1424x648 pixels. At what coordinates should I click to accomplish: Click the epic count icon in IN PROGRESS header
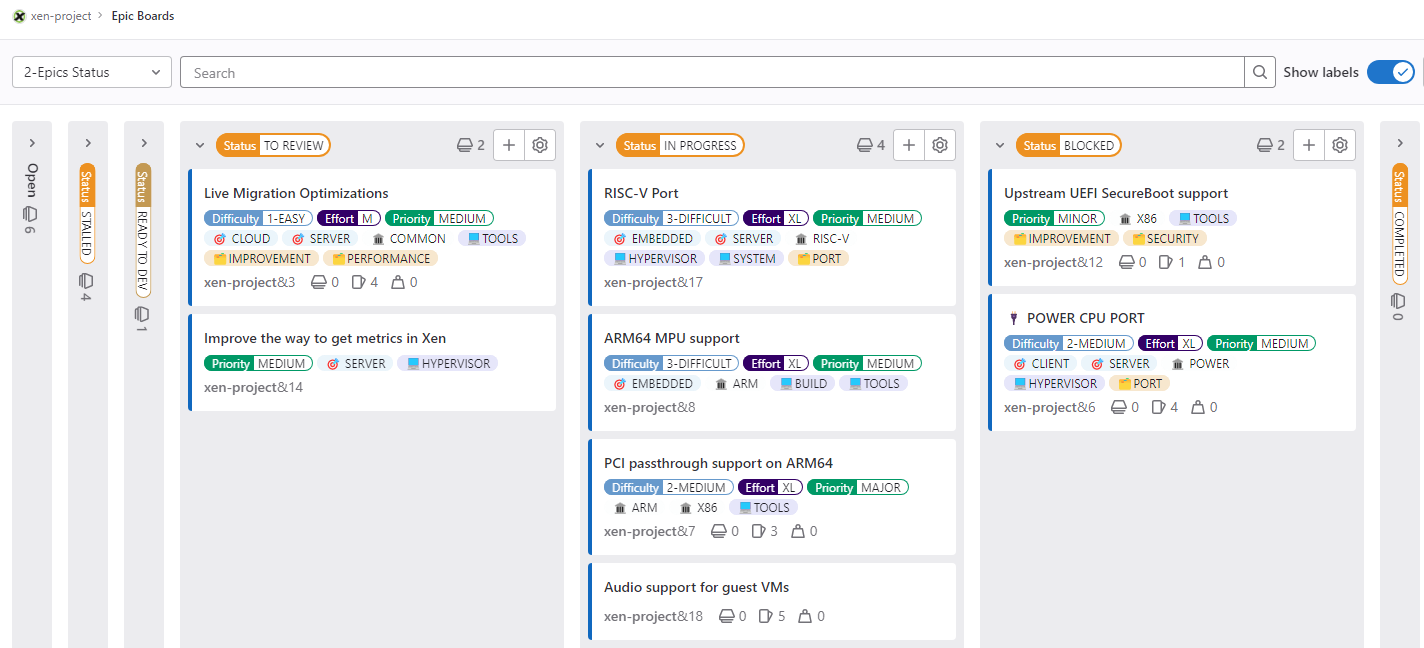pyautogui.click(x=862, y=144)
